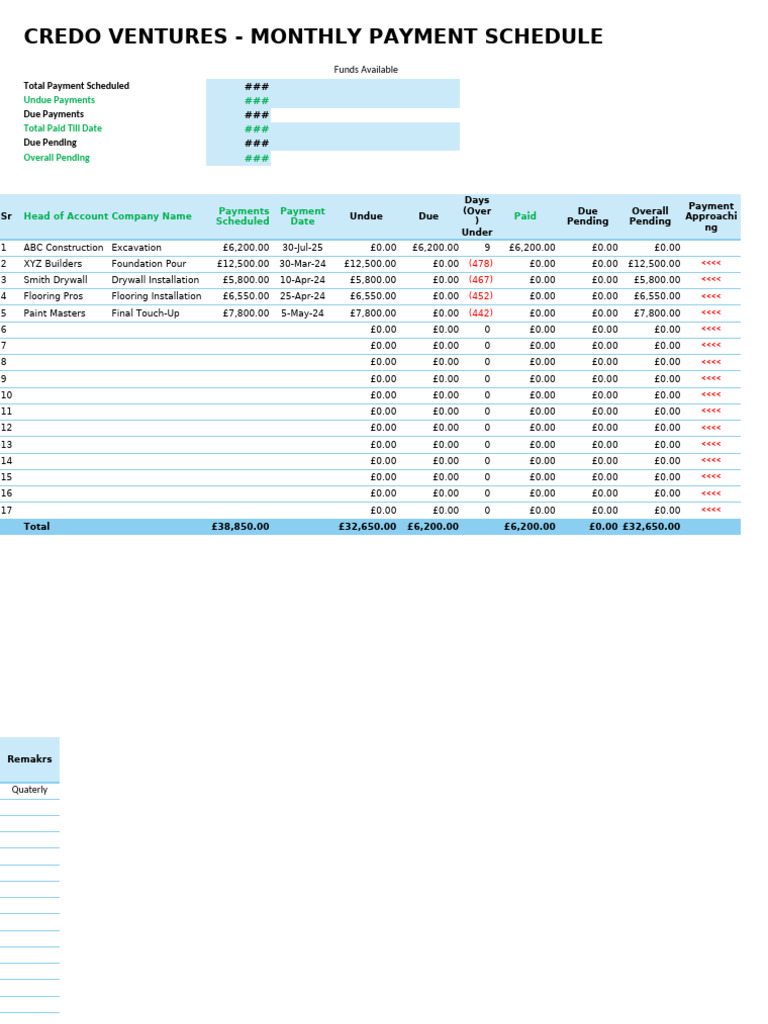Click the Paid column header
This screenshot has height=1024, width=768.
click(x=525, y=216)
